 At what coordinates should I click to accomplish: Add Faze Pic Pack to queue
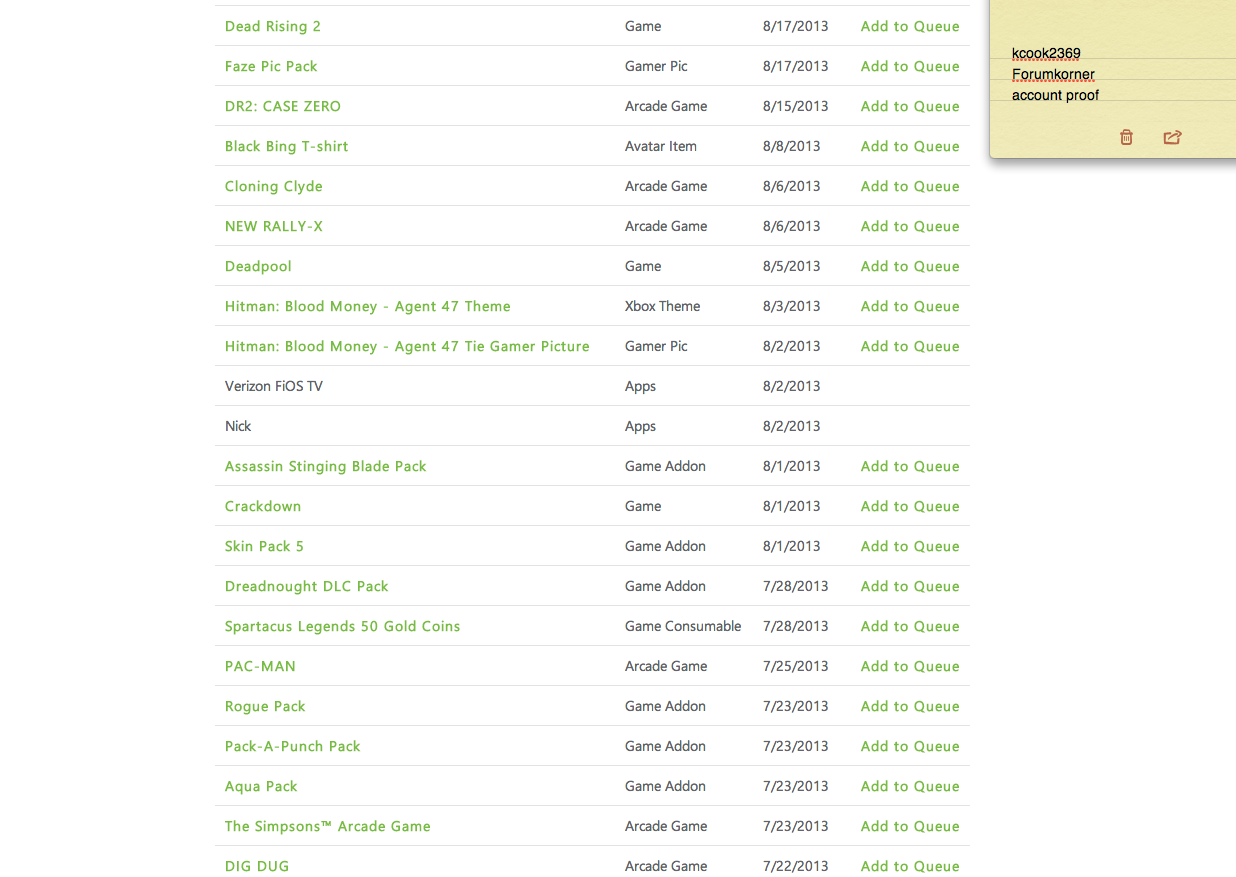click(x=910, y=66)
